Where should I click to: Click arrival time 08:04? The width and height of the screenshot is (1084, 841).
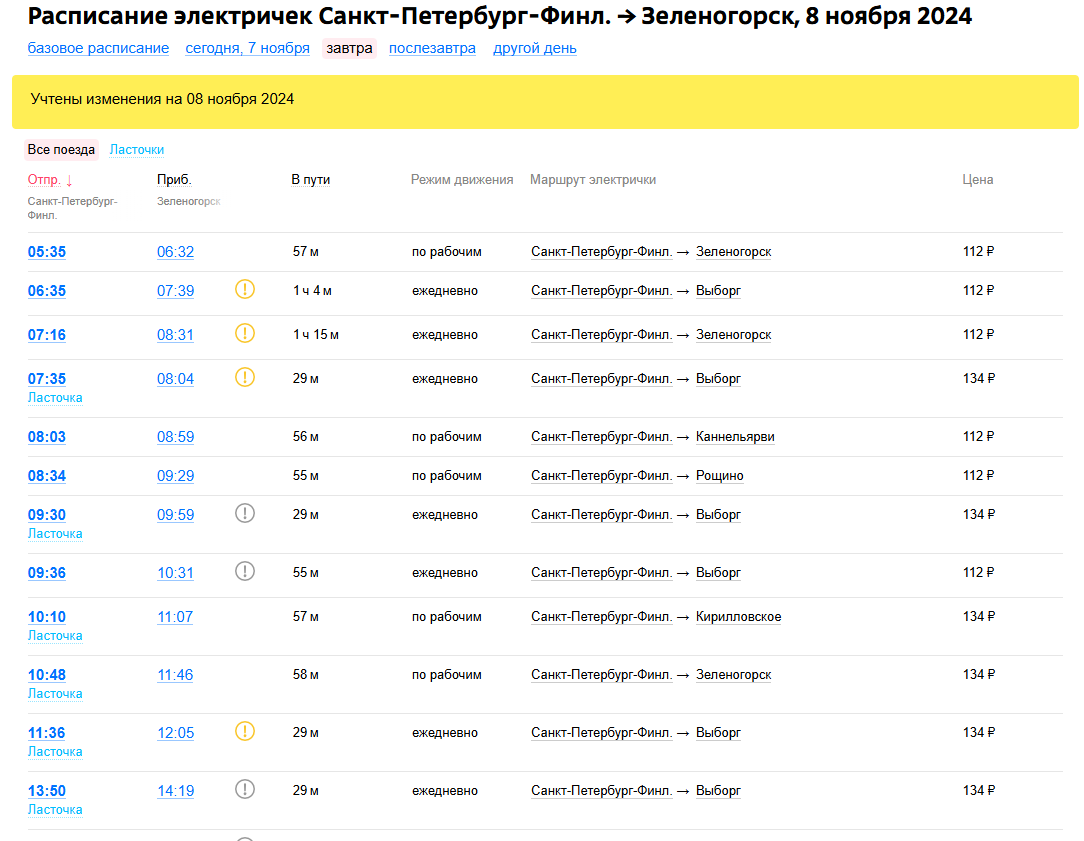(x=176, y=379)
